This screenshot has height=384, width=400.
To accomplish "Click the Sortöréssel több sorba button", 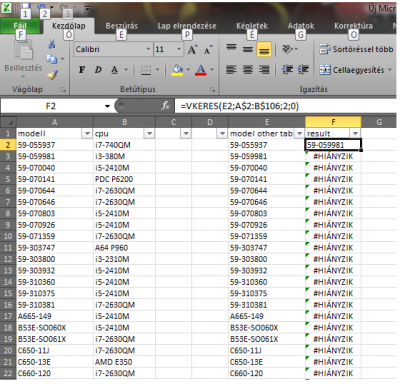I will 356,49.
